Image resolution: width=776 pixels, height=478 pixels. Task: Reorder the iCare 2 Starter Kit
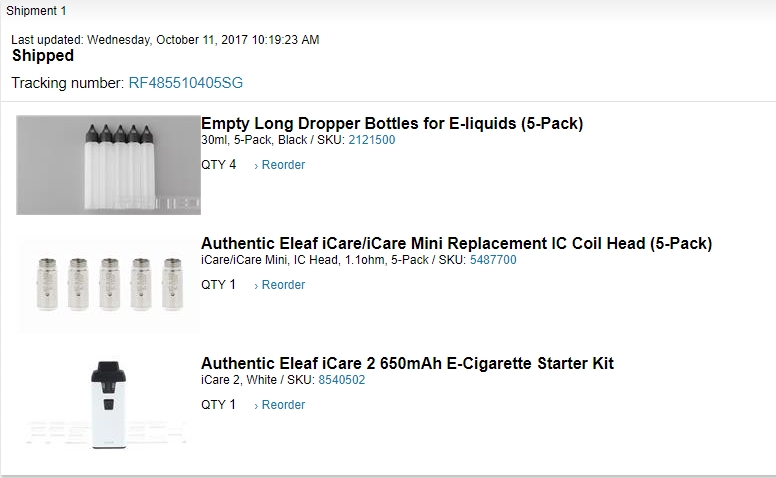point(279,405)
